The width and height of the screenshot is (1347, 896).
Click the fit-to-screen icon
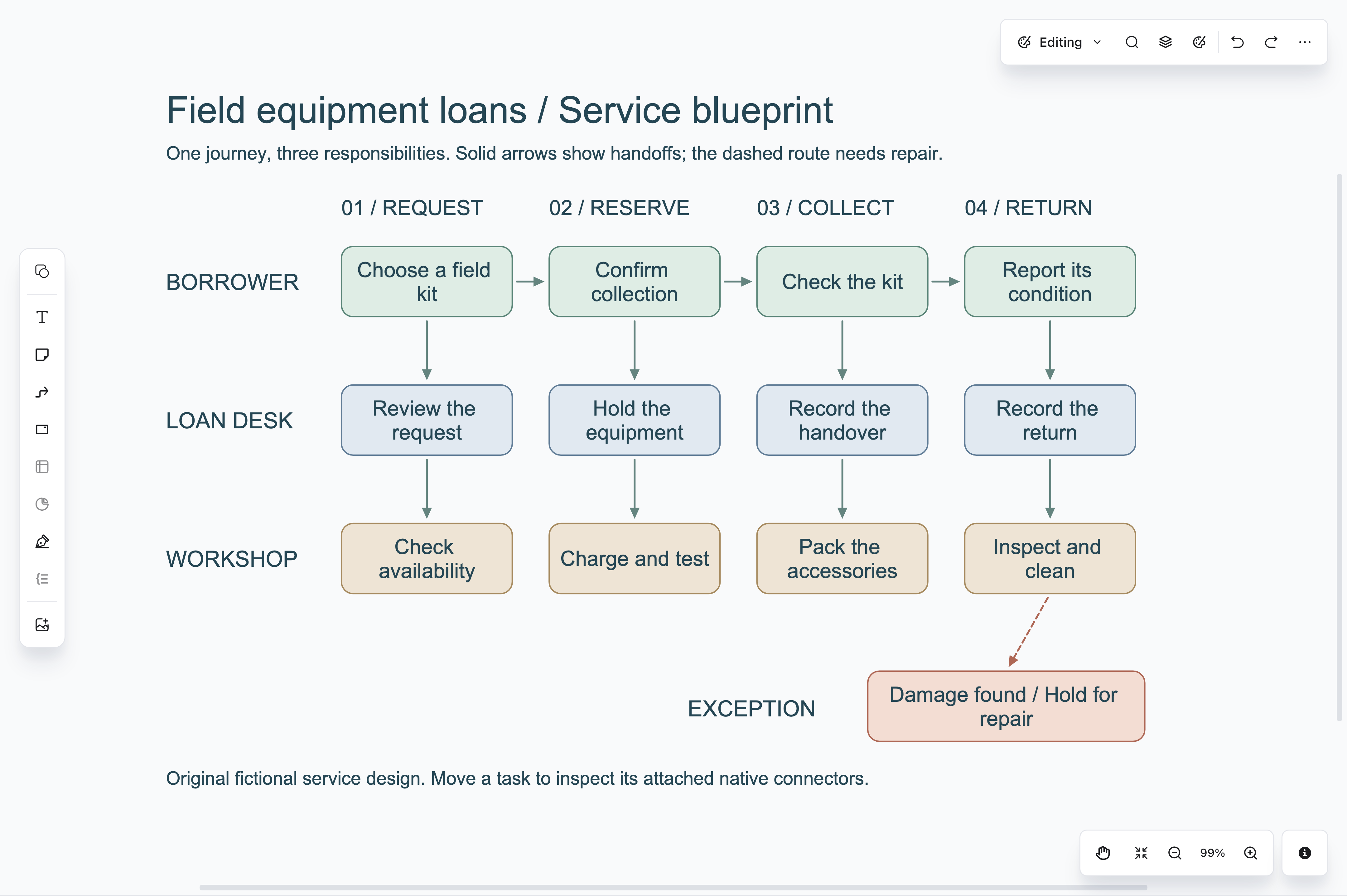click(1141, 853)
